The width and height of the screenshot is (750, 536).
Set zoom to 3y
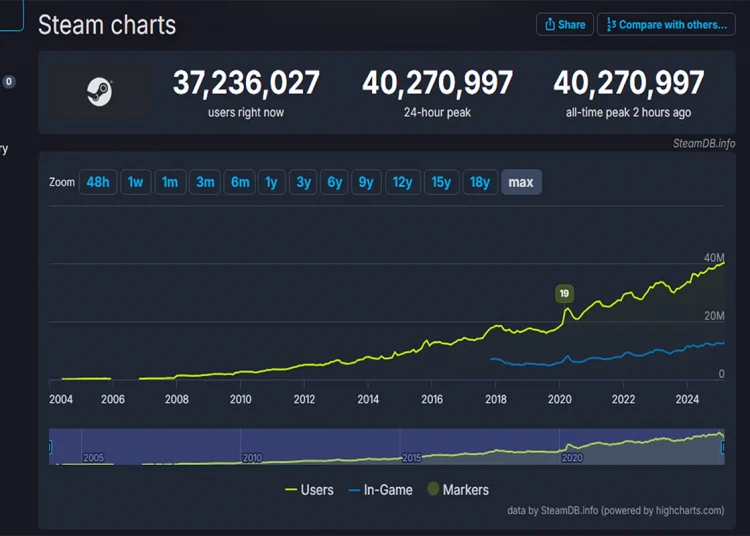point(303,182)
